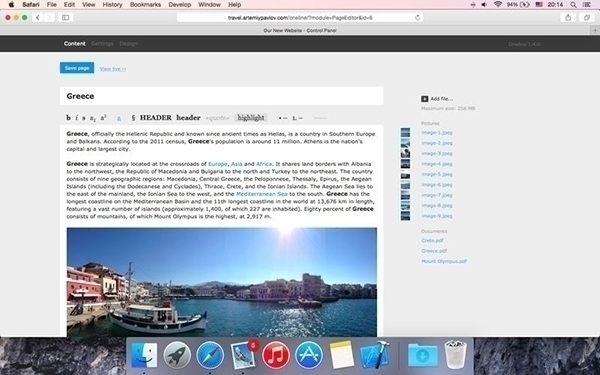Open the Greece.pdf document link
The height and width of the screenshot is (375, 600).
click(434, 251)
